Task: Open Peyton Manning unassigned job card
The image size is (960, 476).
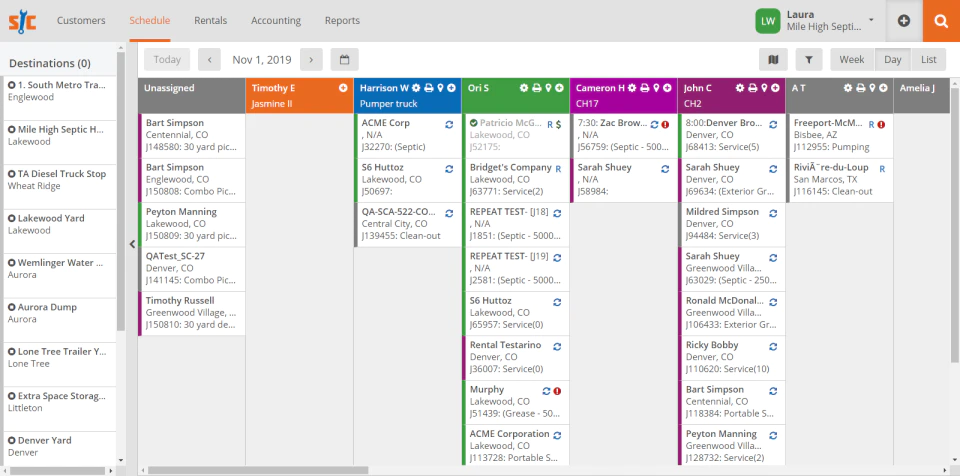Action: pos(192,225)
